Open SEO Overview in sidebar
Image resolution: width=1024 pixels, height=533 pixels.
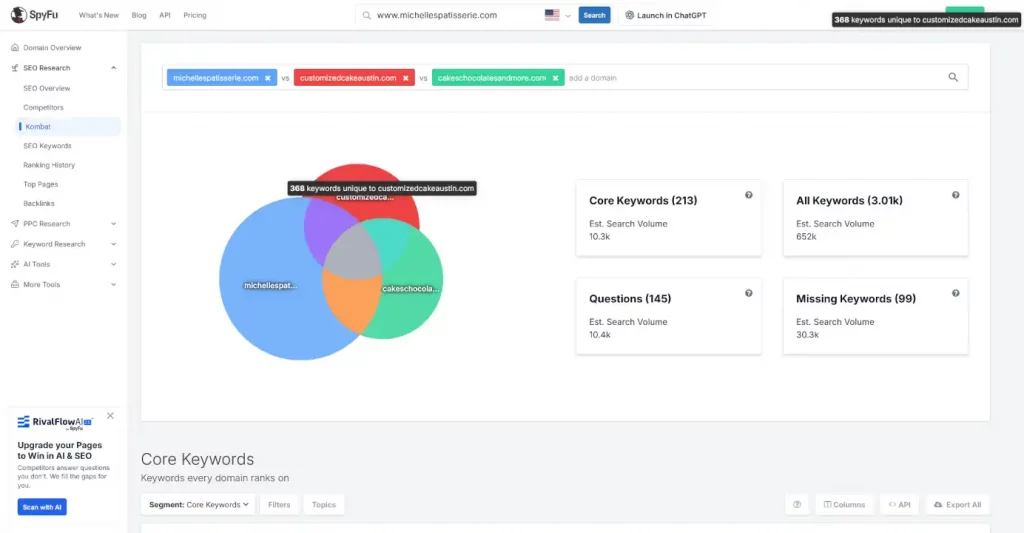(x=46, y=88)
